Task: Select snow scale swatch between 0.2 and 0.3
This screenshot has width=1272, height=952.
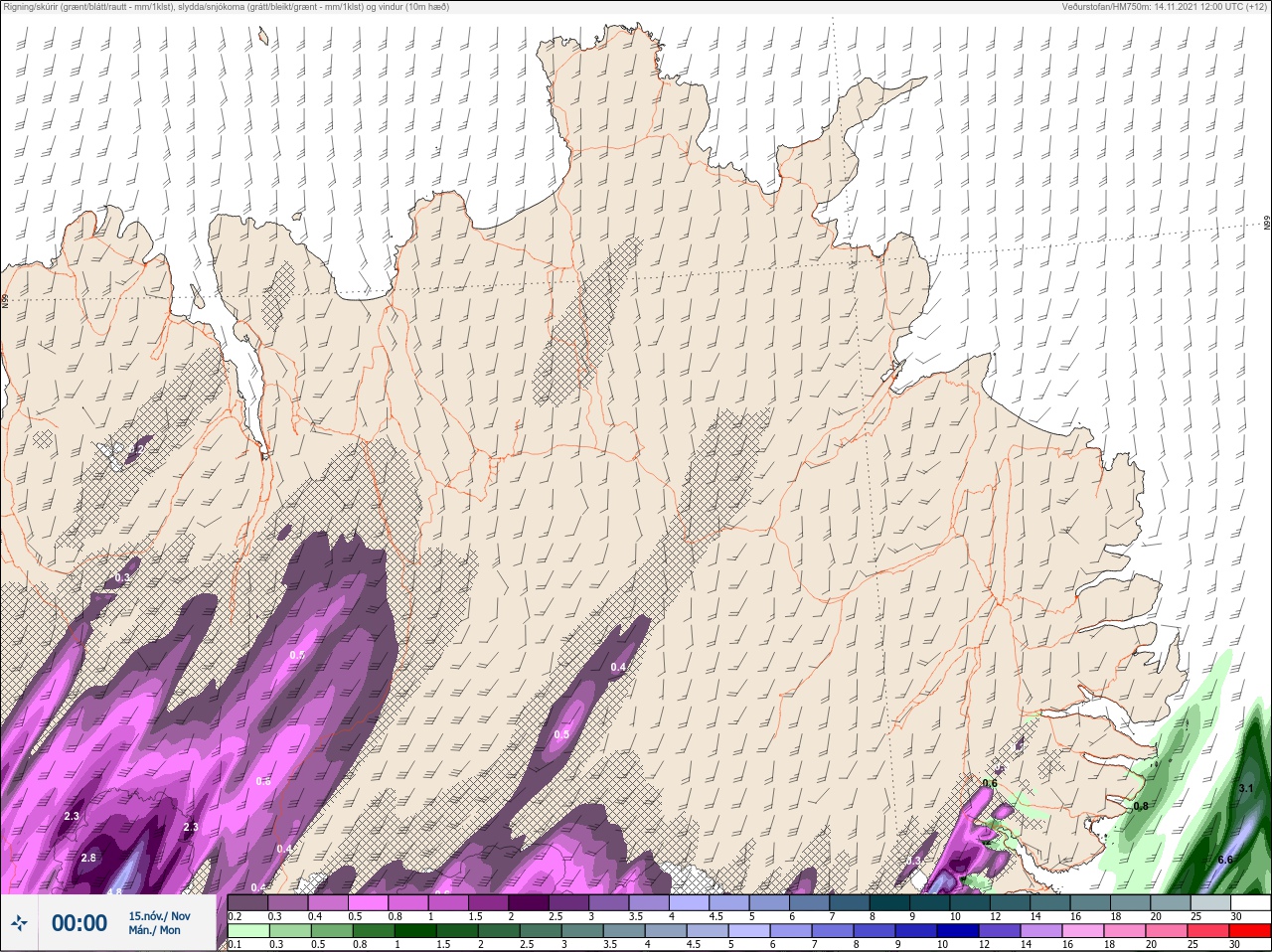Action: pyautogui.click(x=247, y=902)
